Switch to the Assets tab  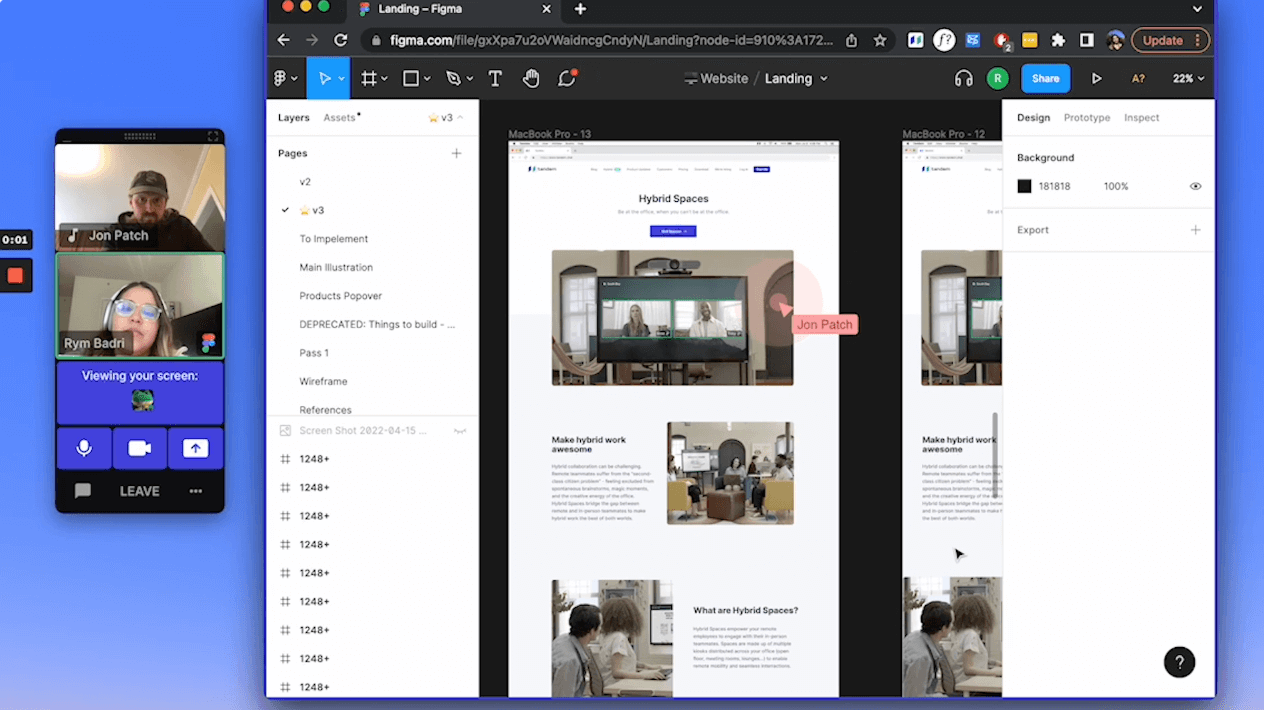[340, 118]
